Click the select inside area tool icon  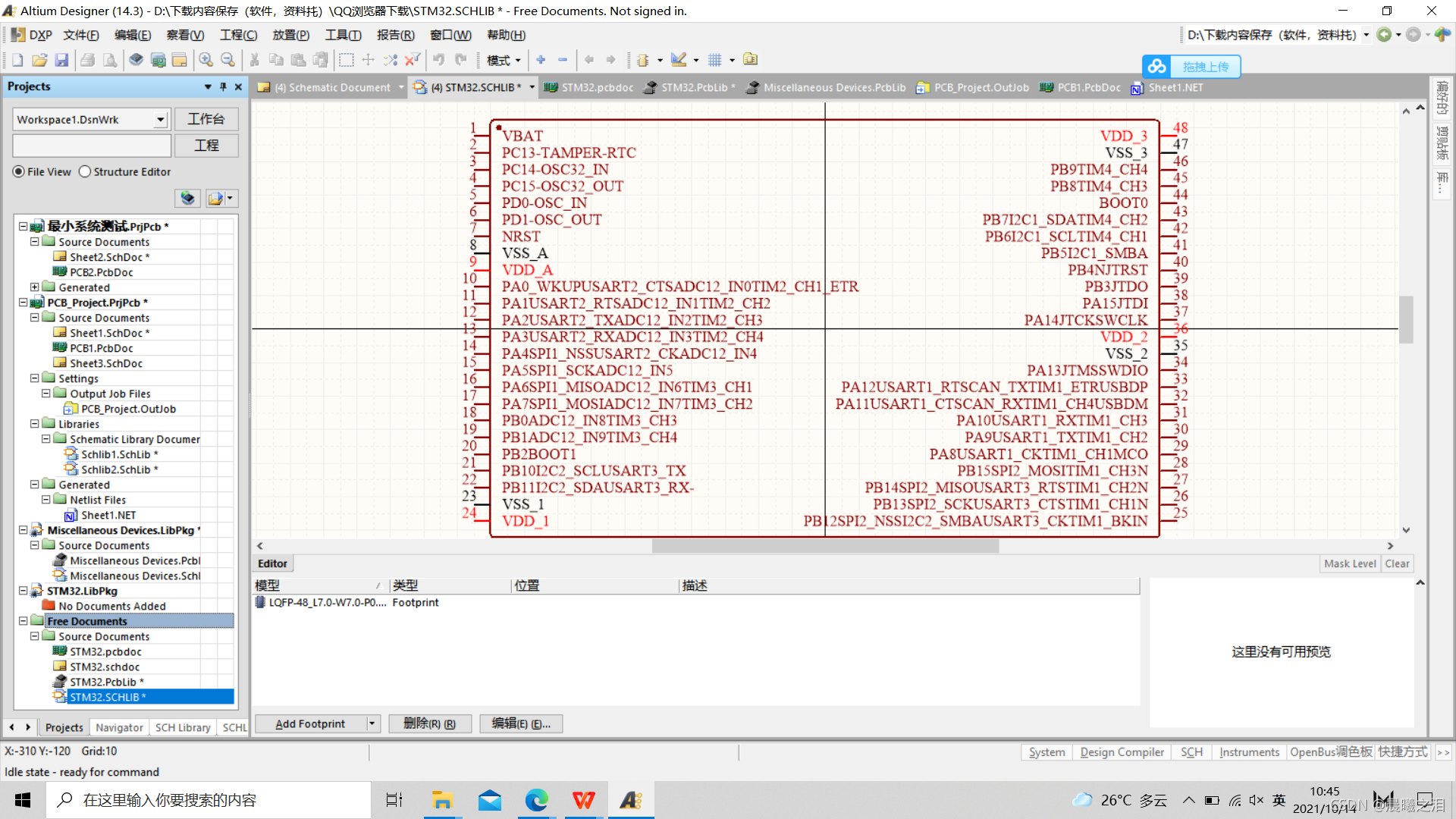coord(347,60)
